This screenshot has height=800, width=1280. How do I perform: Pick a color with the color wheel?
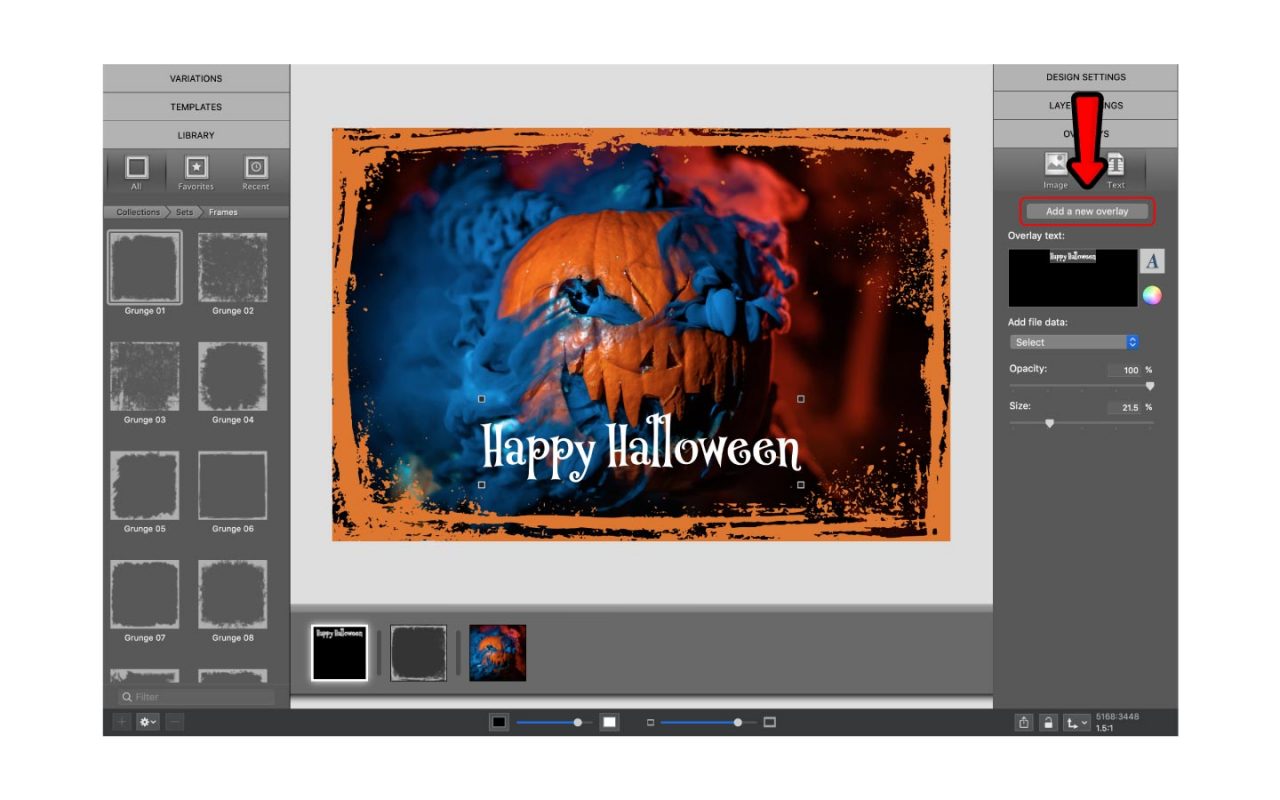coord(1152,293)
